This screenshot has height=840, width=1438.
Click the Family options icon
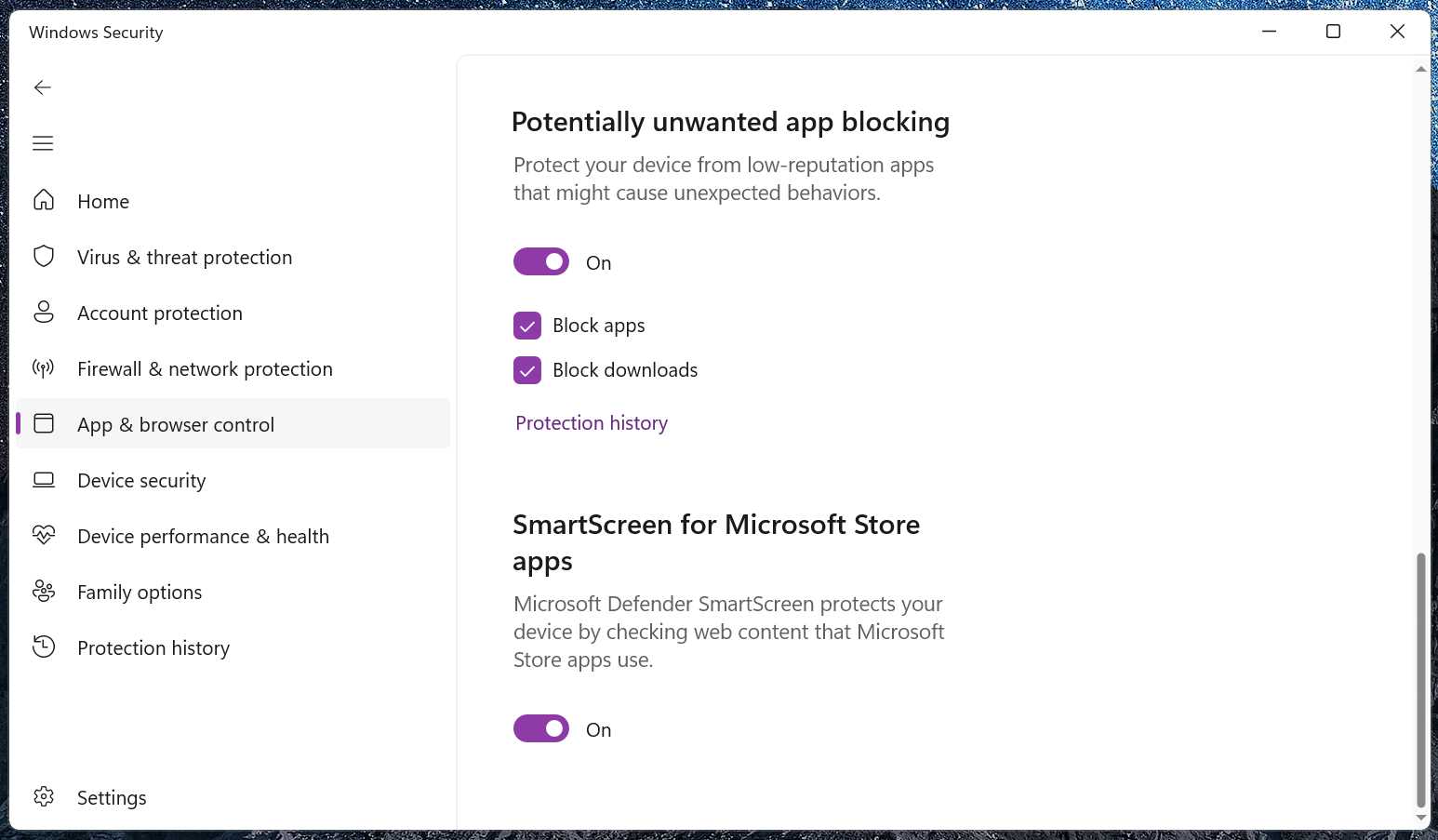[44, 592]
